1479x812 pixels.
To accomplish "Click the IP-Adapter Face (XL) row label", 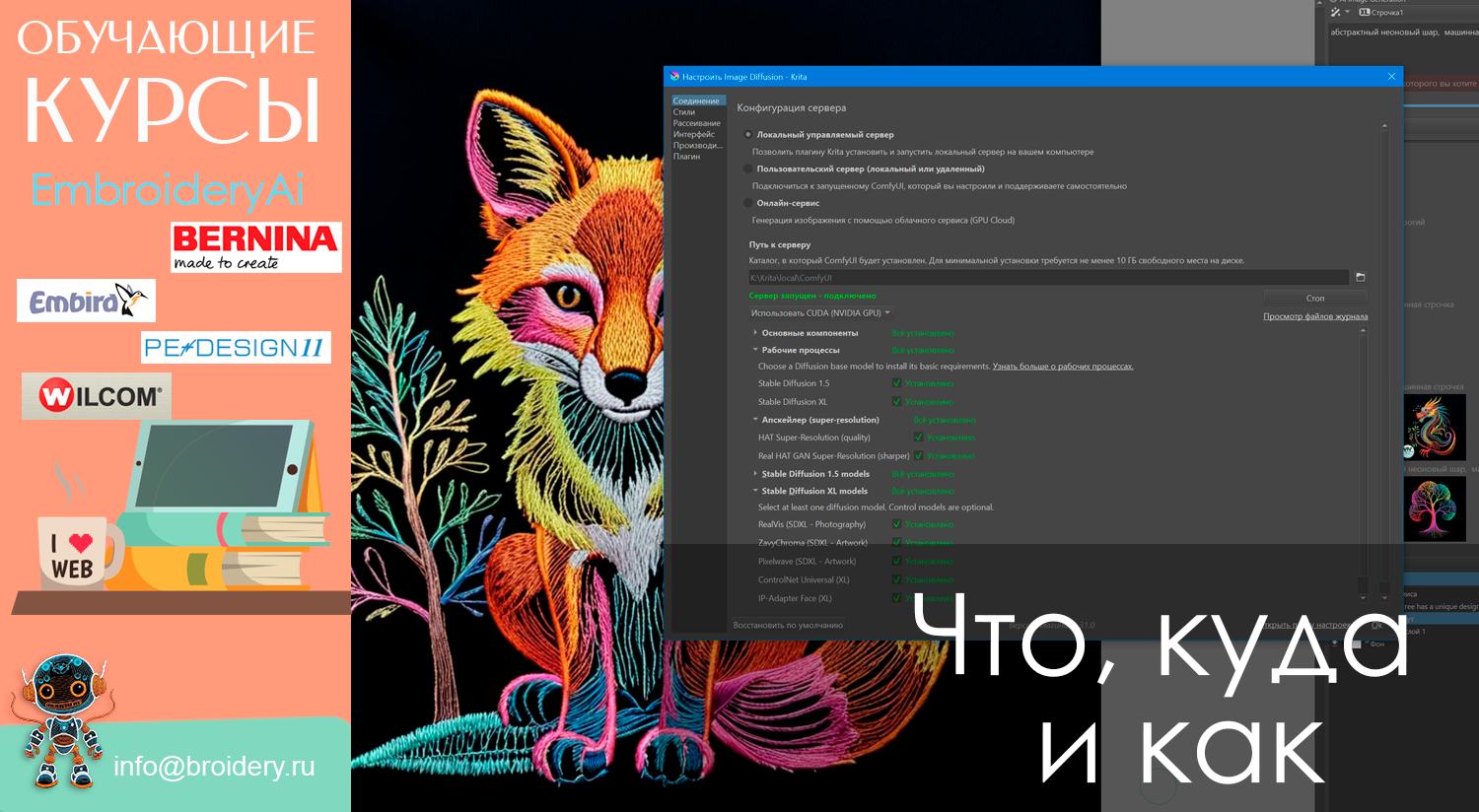I will [795, 598].
